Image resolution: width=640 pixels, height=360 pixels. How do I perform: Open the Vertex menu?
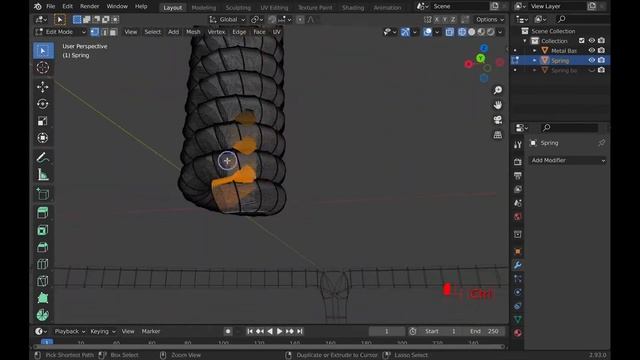[216, 32]
